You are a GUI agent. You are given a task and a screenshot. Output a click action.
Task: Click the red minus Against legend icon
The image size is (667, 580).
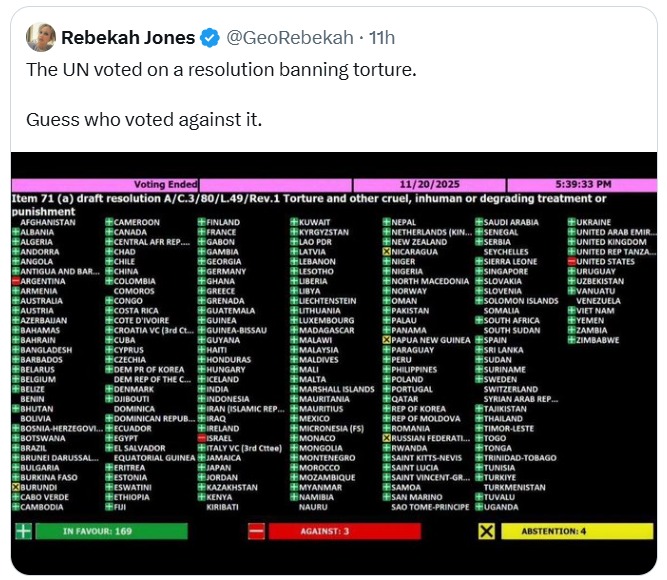click(x=256, y=531)
